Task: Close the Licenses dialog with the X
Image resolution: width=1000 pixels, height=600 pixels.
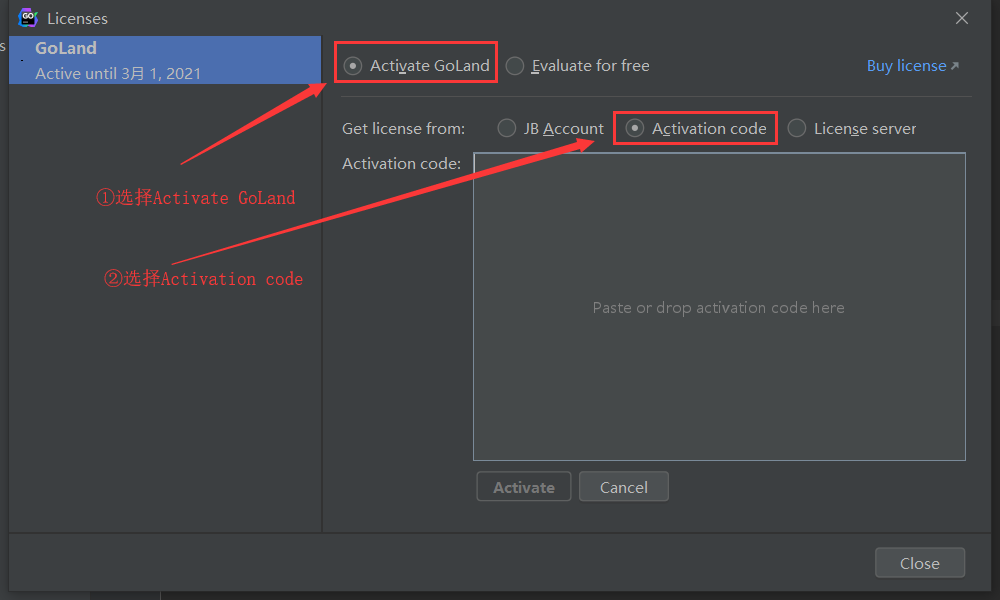Action: pos(962,18)
